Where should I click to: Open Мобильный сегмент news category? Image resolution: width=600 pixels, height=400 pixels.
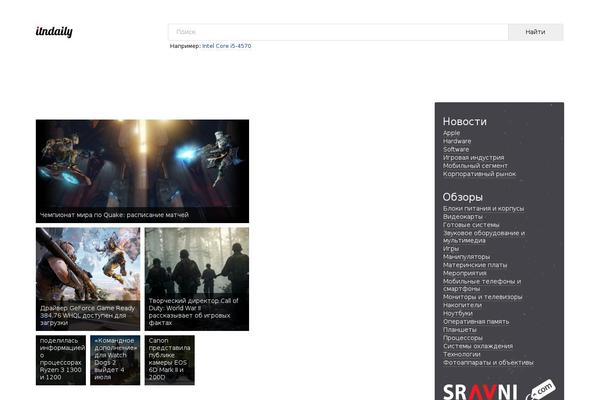click(x=475, y=166)
